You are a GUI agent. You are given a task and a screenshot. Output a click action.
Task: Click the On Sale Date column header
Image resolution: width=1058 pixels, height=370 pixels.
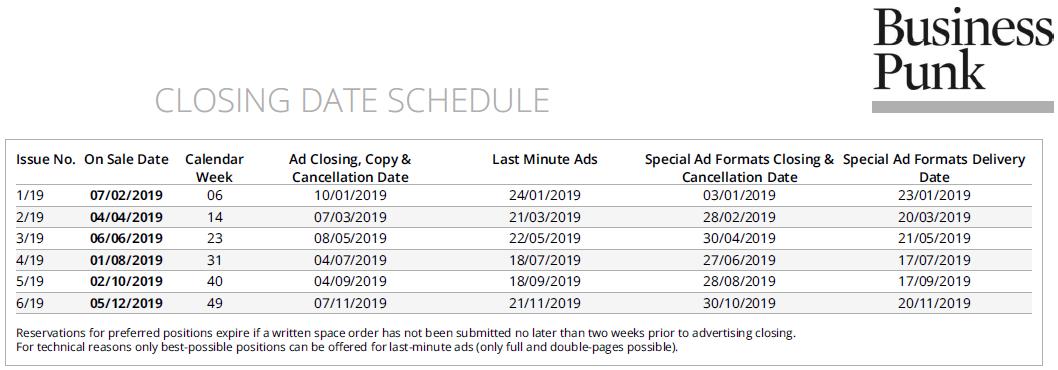(126, 160)
